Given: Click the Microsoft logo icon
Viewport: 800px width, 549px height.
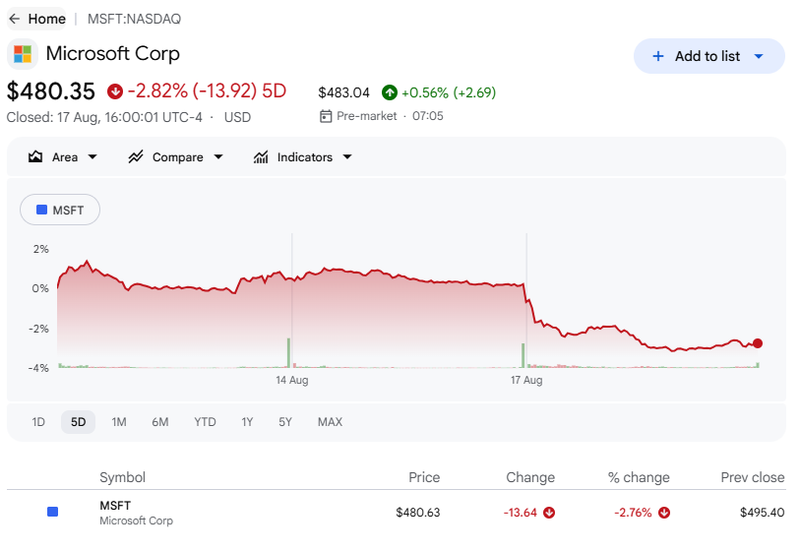Looking at the screenshot, I should pos(22,54).
